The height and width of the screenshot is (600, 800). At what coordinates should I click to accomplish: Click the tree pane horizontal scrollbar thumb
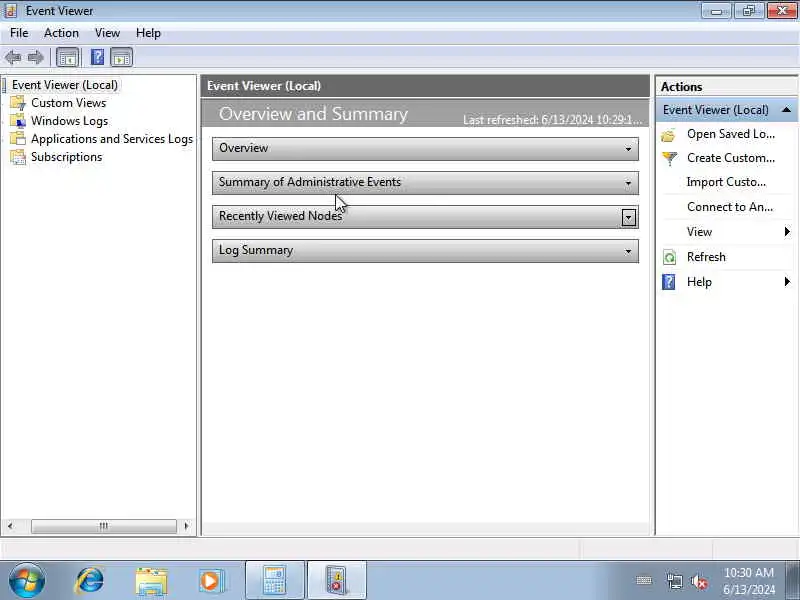[104, 526]
